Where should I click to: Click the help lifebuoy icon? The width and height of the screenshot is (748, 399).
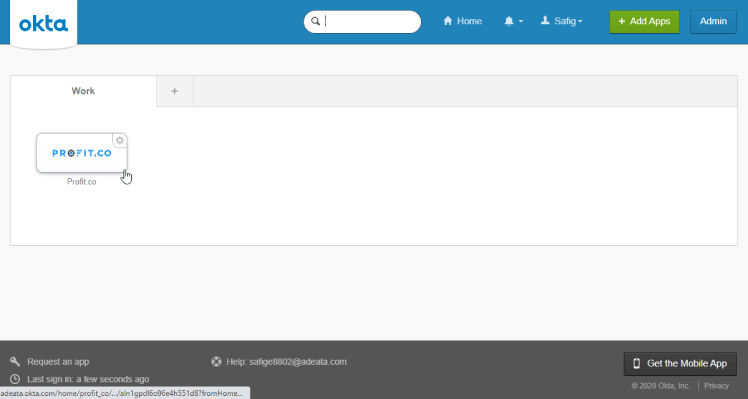click(x=216, y=361)
